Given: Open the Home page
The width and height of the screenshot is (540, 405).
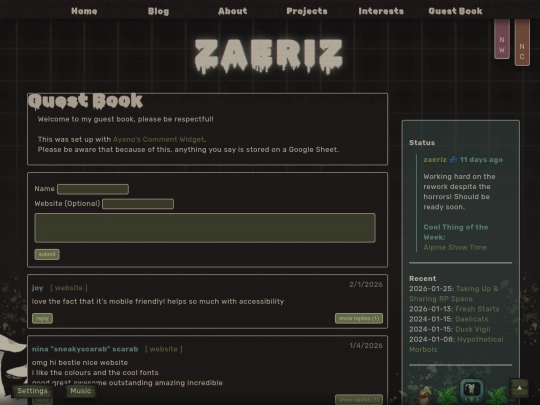Looking at the screenshot, I should coord(84,11).
